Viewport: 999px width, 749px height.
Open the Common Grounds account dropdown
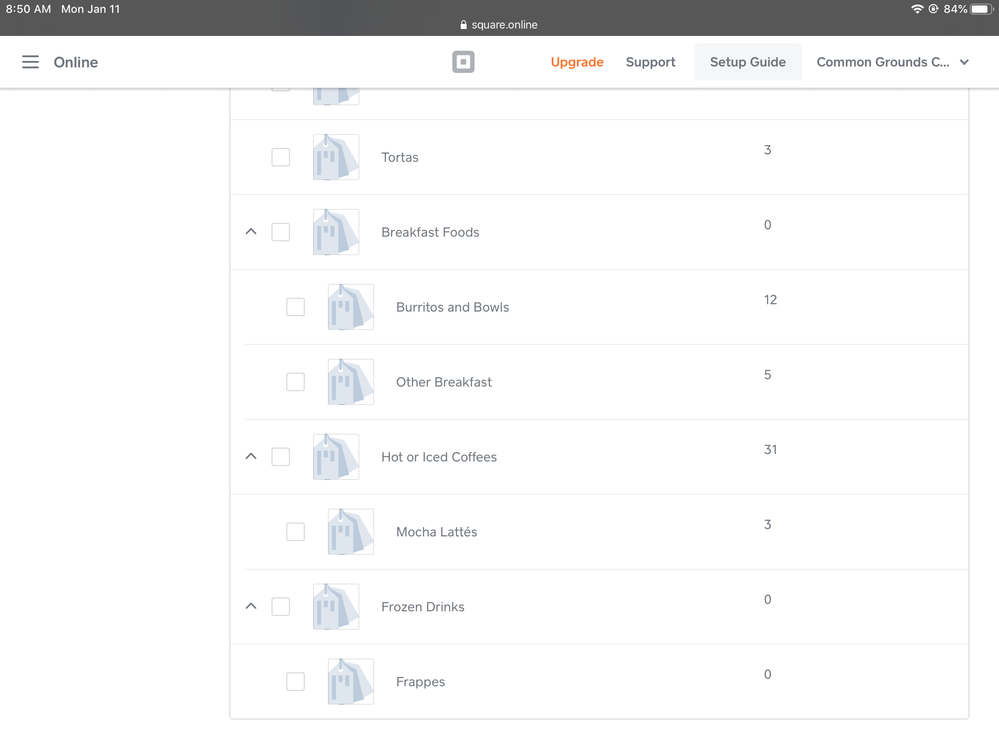(x=892, y=62)
